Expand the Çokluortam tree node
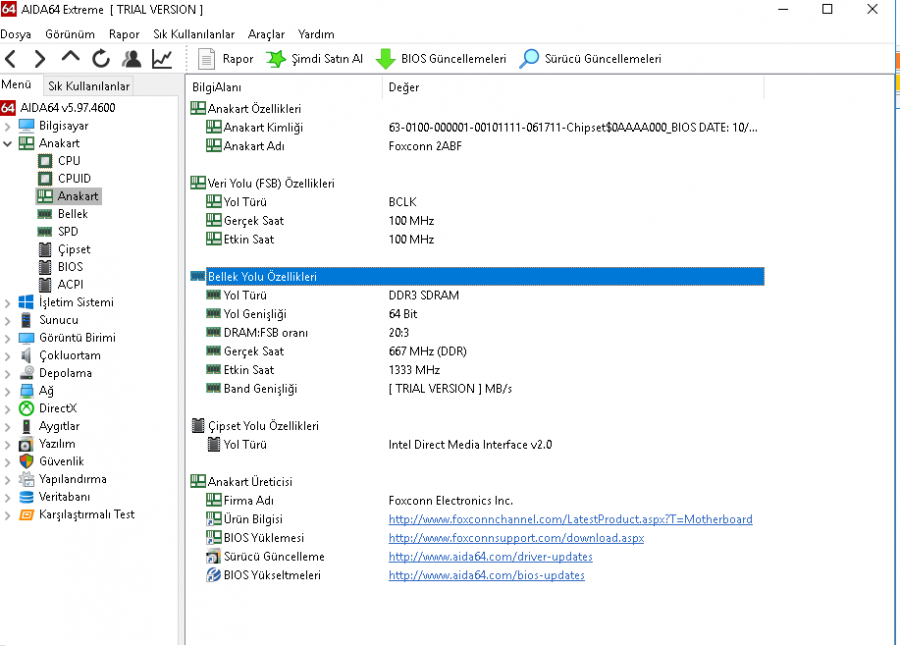Image resolution: width=900 pixels, height=646 pixels. pyautogui.click(x=7, y=356)
